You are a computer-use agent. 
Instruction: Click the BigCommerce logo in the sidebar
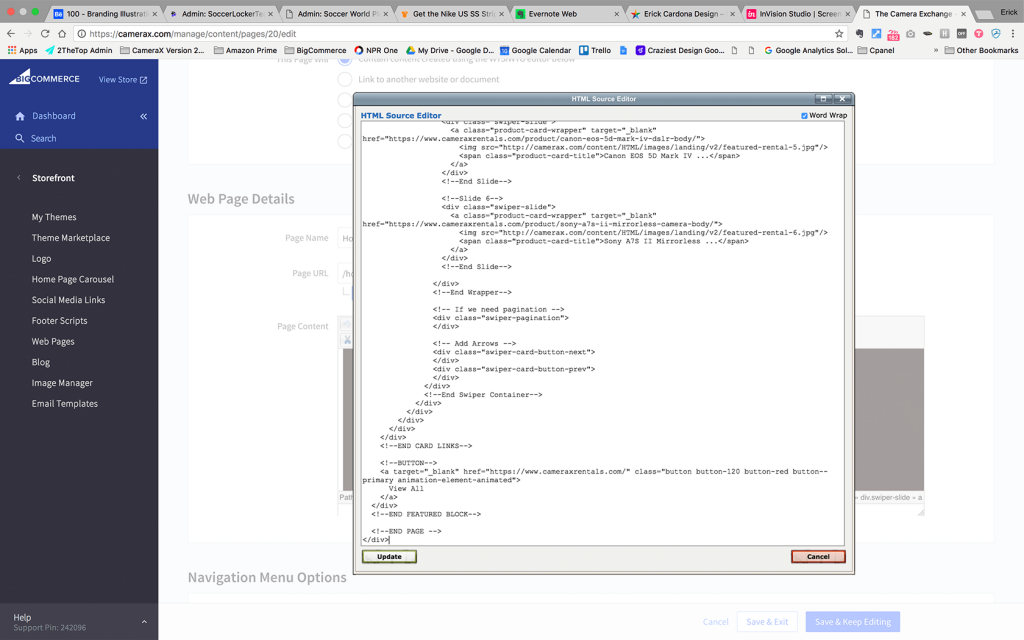tap(44, 78)
